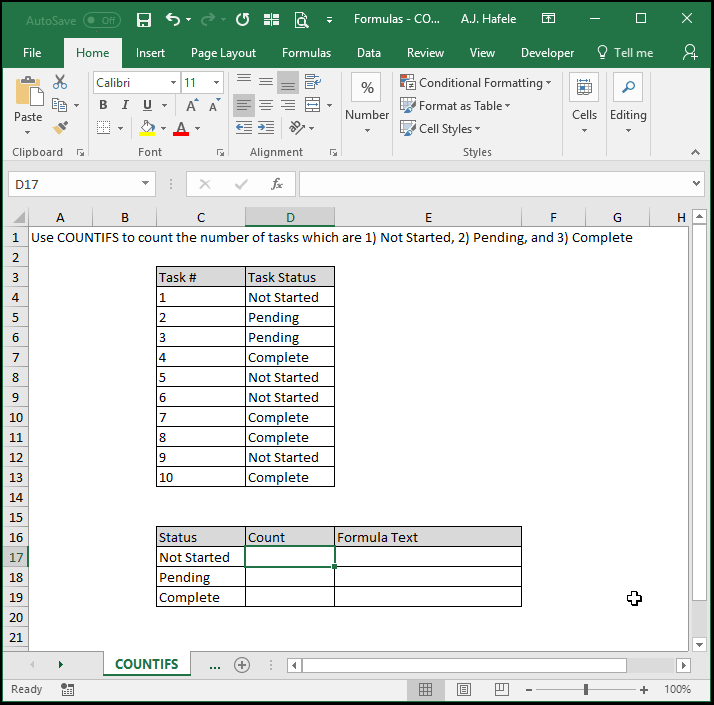Click the Tell me search box

625,53
